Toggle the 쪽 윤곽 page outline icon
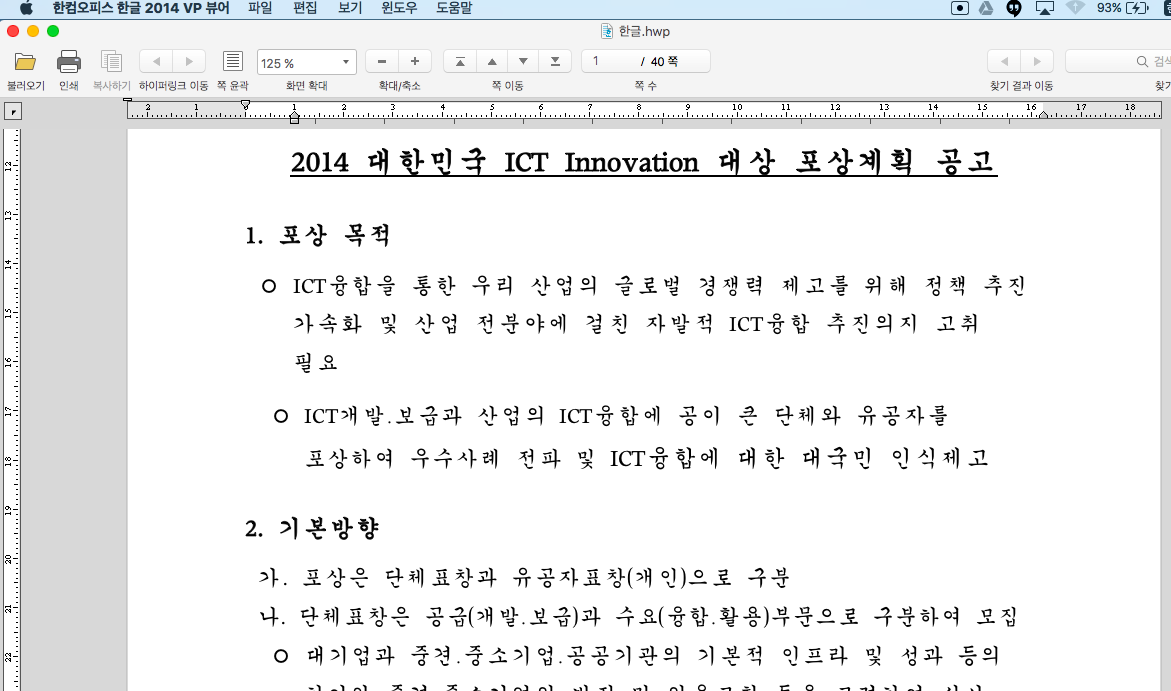This screenshot has width=1171, height=691. point(233,61)
